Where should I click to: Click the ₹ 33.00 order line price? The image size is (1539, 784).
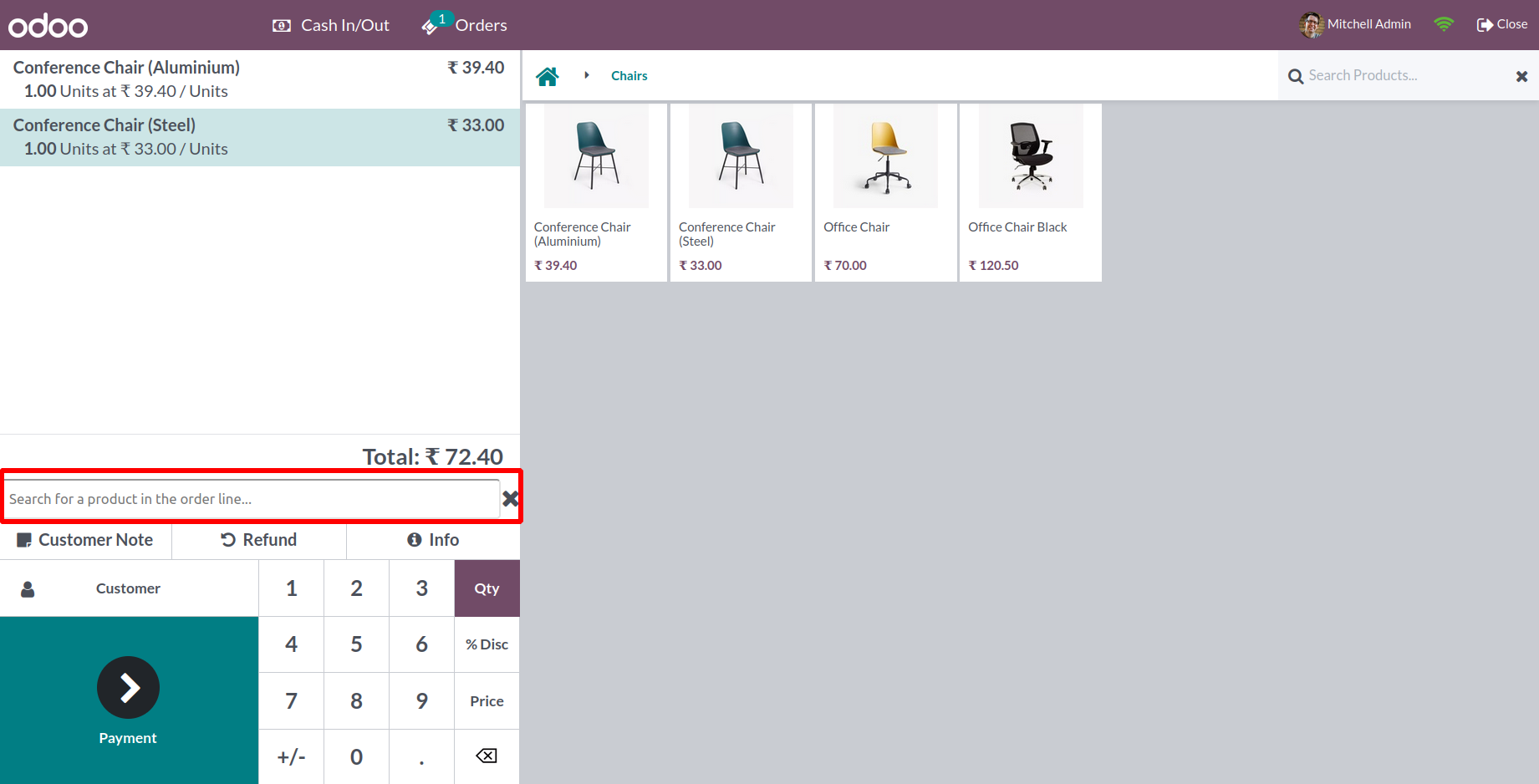pyautogui.click(x=476, y=125)
